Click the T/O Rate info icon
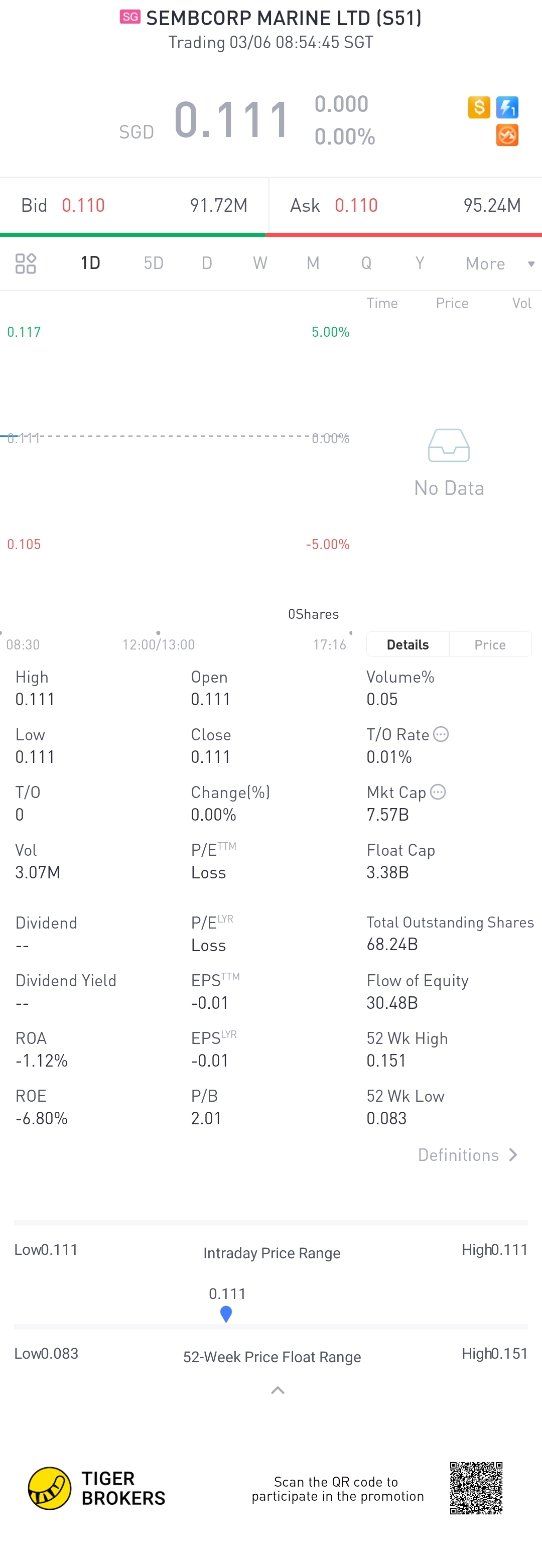Viewport: 542px width, 1568px height. click(x=441, y=734)
